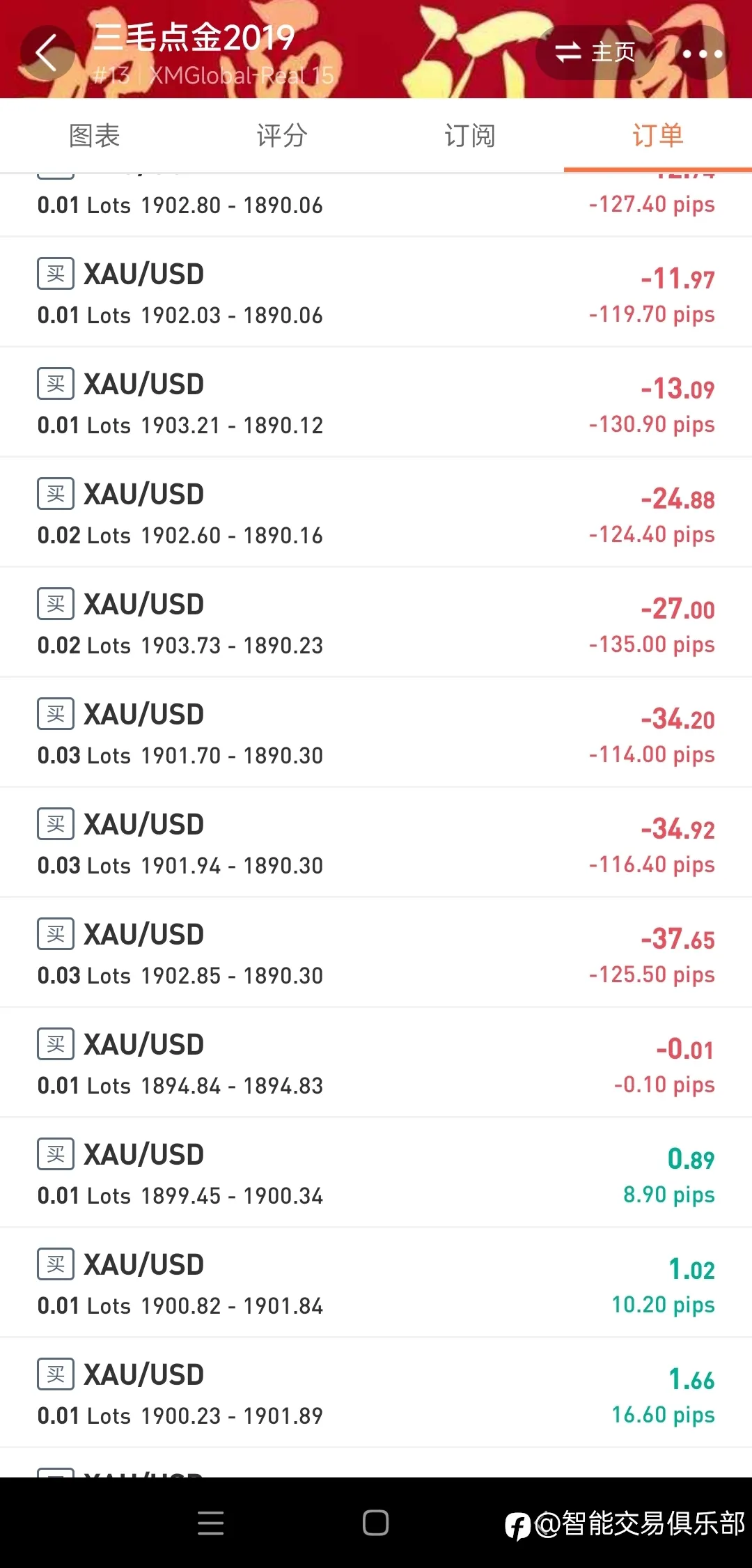Select the order showing 16.60 pips
This screenshot has height=1568, width=752.
click(x=376, y=1392)
